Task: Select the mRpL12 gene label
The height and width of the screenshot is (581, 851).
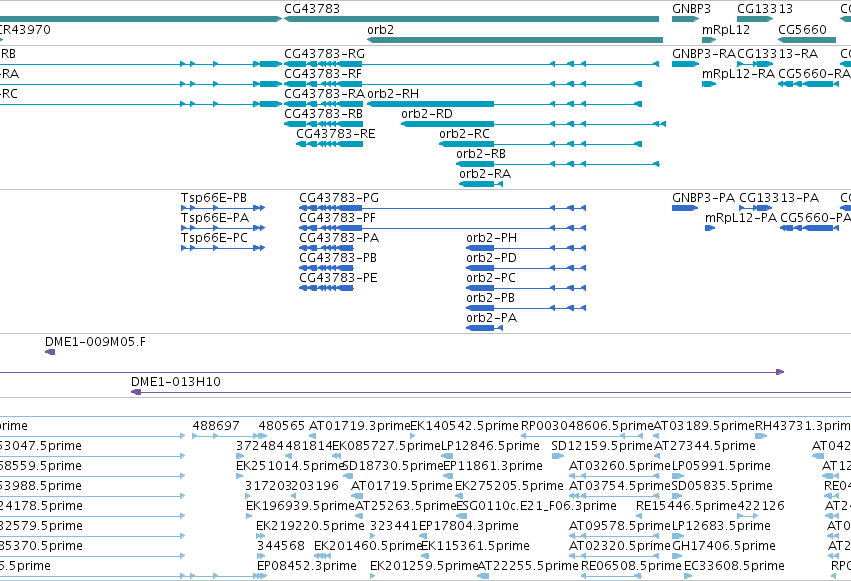Action: (x=726, y=30)
